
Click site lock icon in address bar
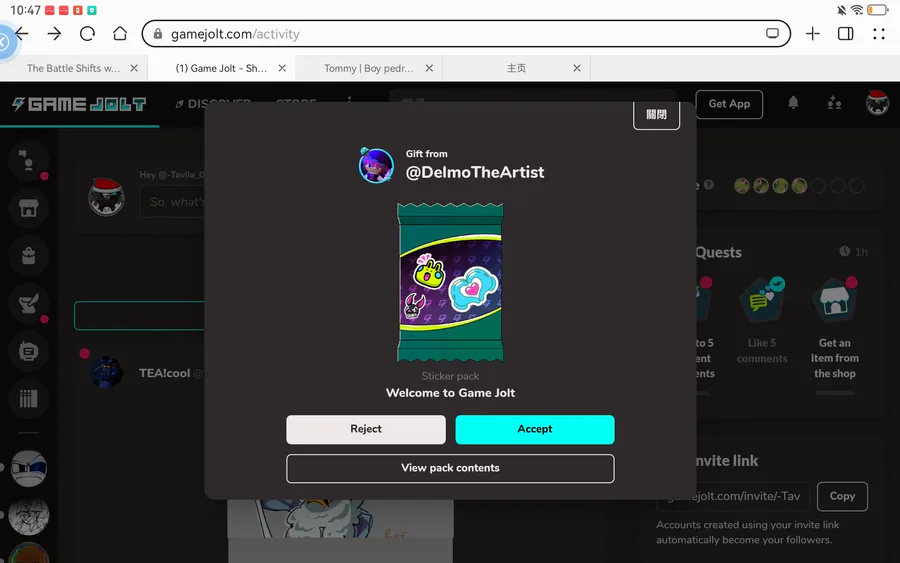(x=158, y=34)
